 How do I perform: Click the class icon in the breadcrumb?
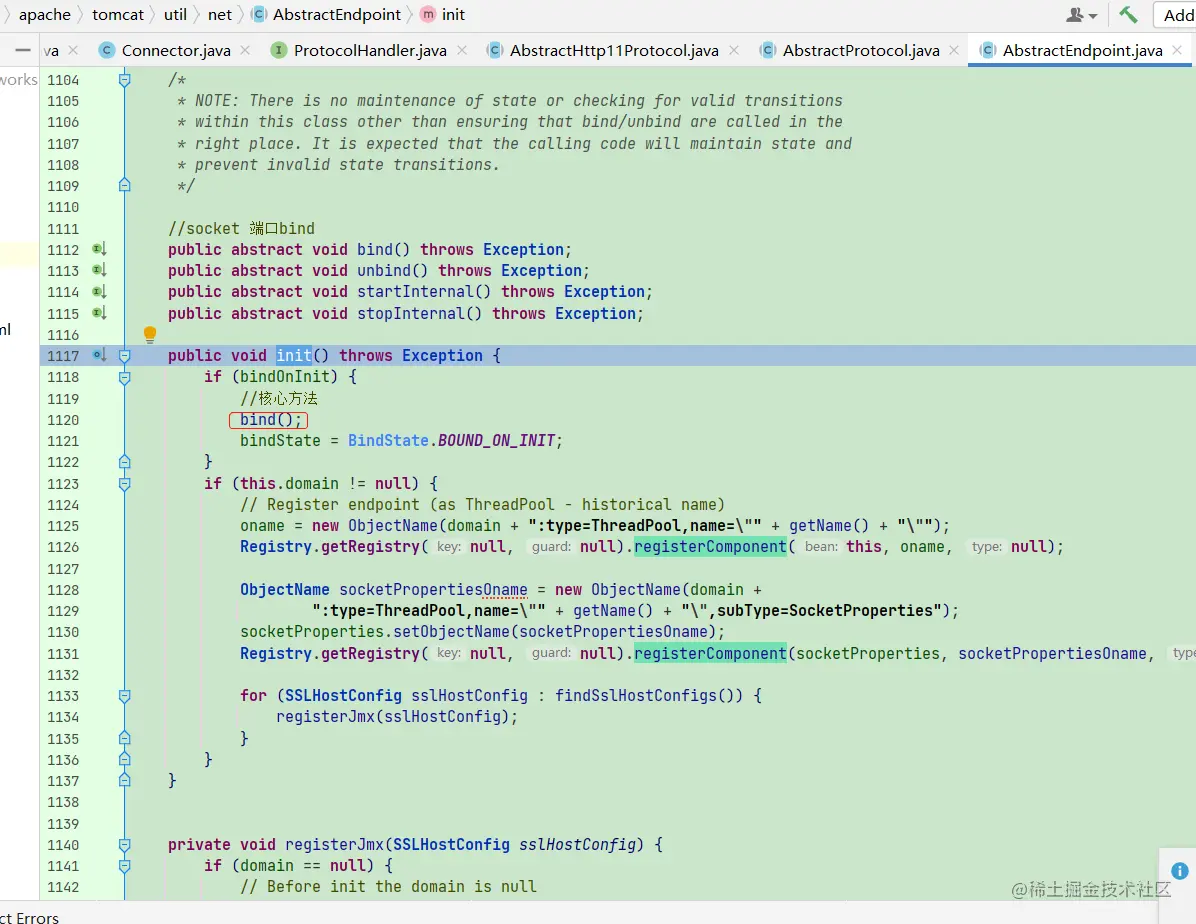pyautogui.click(x=259, y=14)
